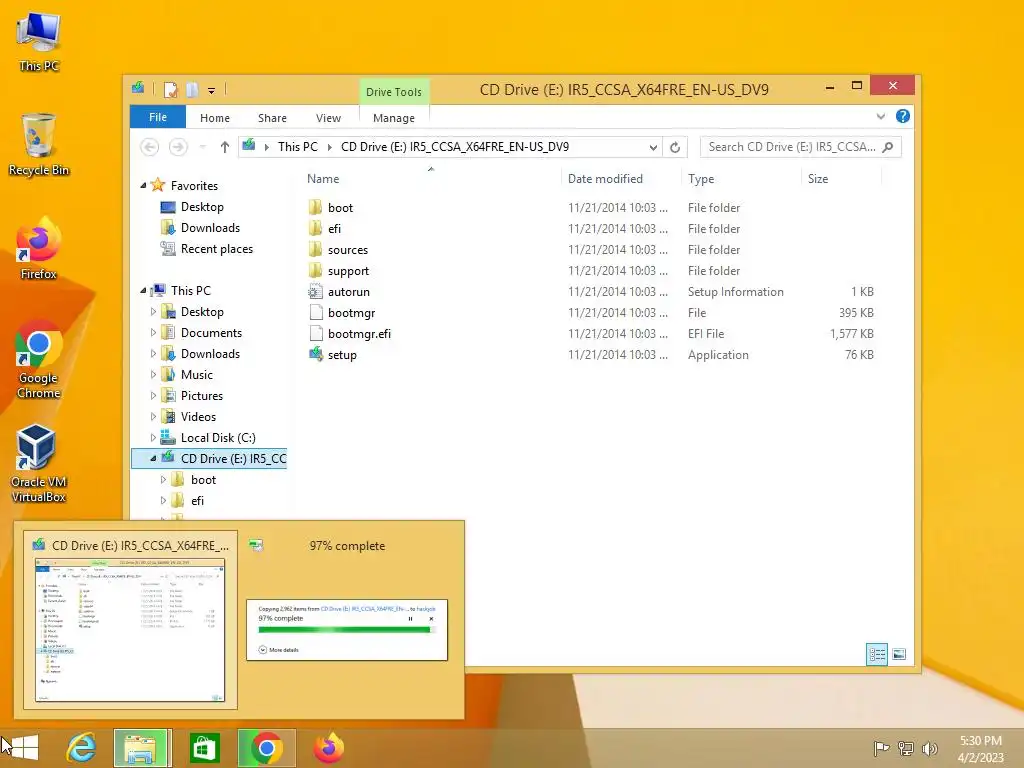Expand the Music tree node
This screenshot has width=1024, height=768.
point(153,375)
